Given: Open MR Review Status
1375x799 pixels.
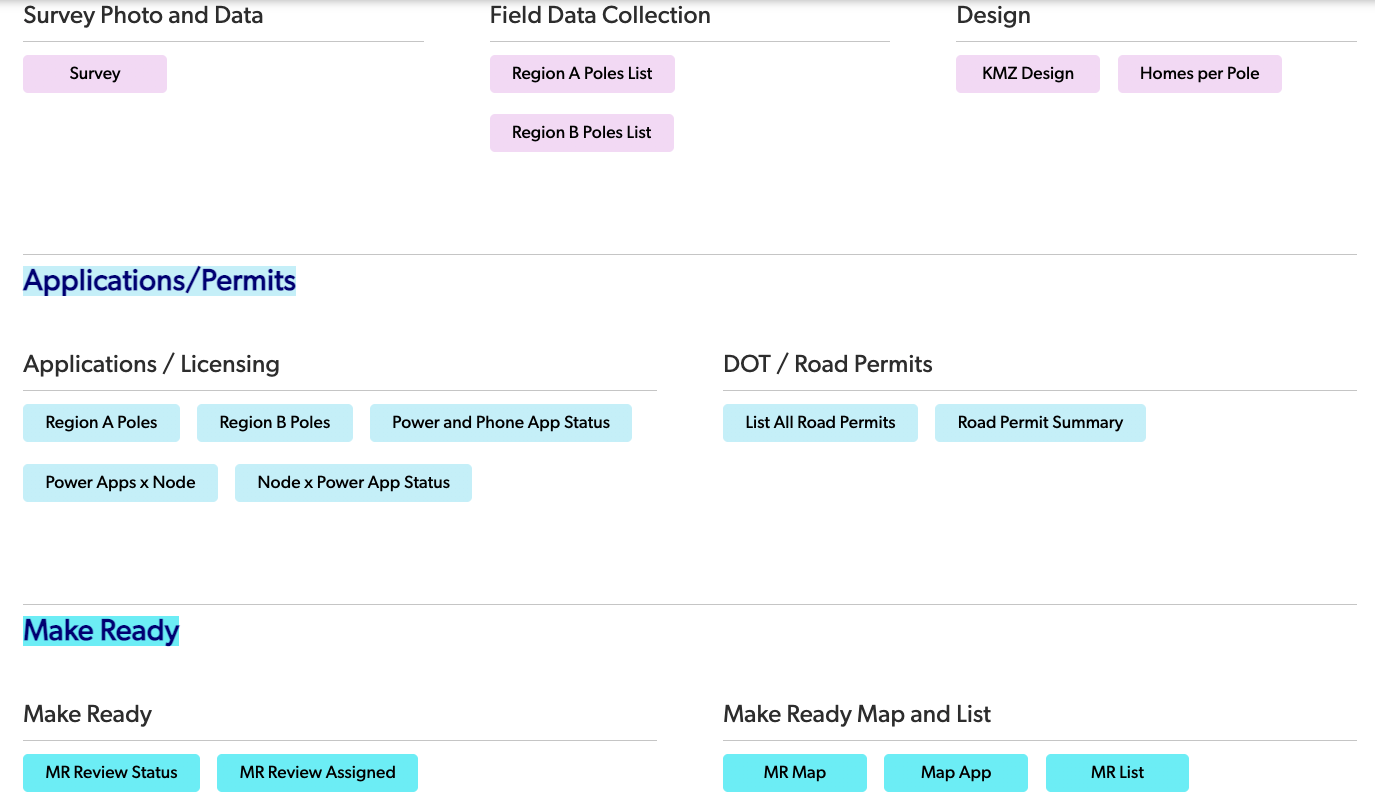Looking at the screenshot, I should [x=111, y=773].
